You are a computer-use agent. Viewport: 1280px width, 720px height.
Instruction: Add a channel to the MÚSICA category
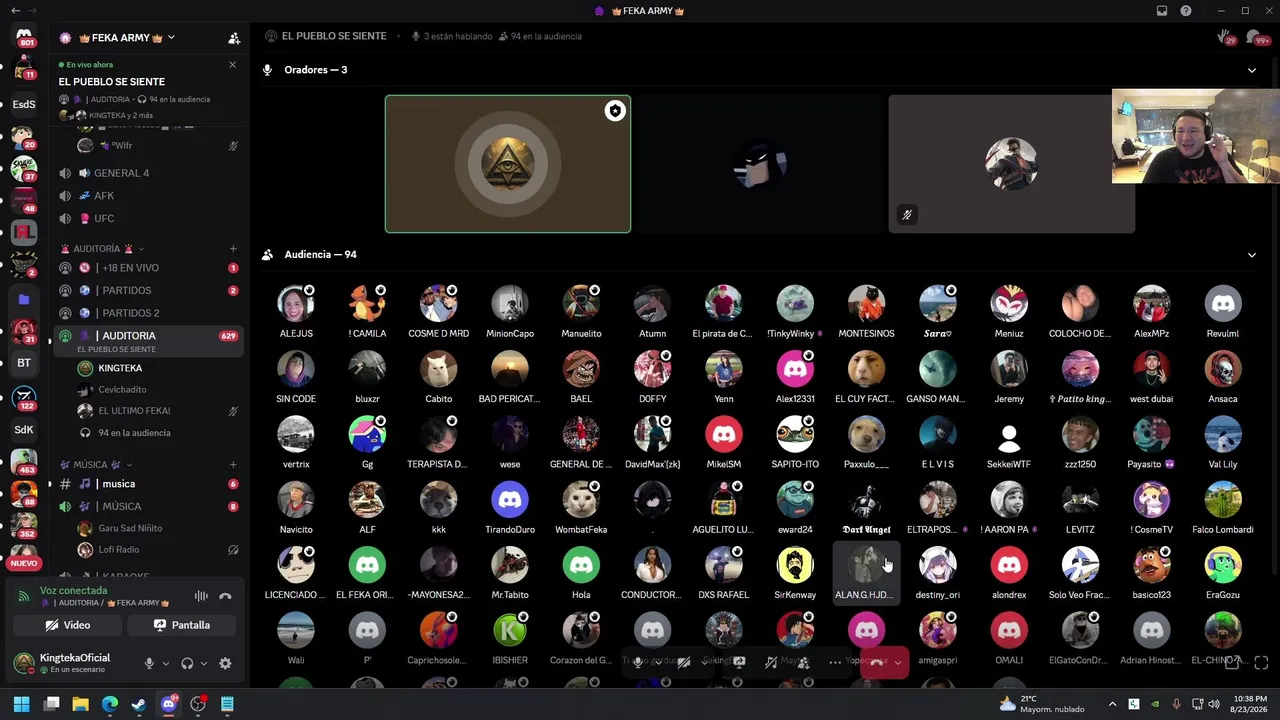[233, 464]
